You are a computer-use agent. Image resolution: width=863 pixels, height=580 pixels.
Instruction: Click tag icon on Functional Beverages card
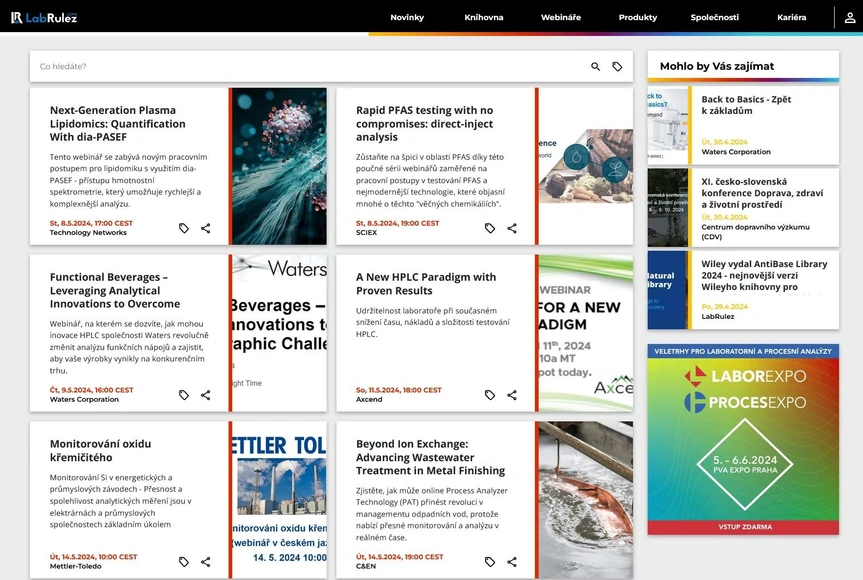click(x=184, y=395)
